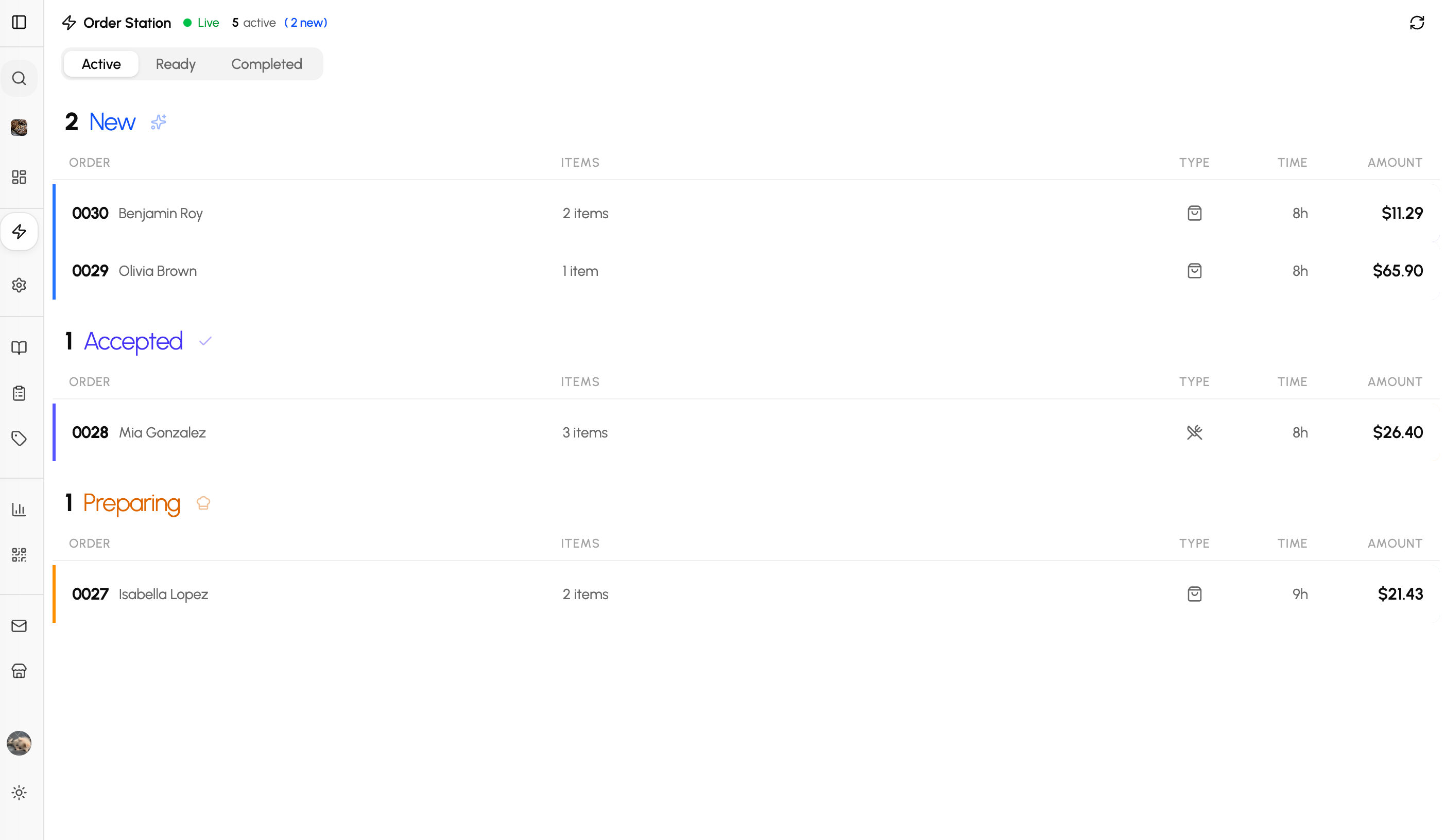Click the "2 new" link
The height and width of the screenshot is (840, 1445).
click(305, 23)
